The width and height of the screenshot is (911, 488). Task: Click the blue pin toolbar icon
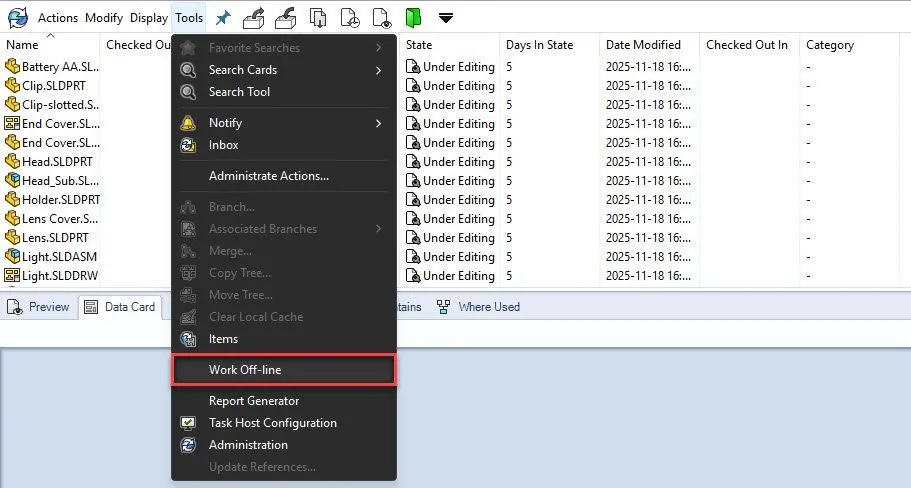[223, 18]
